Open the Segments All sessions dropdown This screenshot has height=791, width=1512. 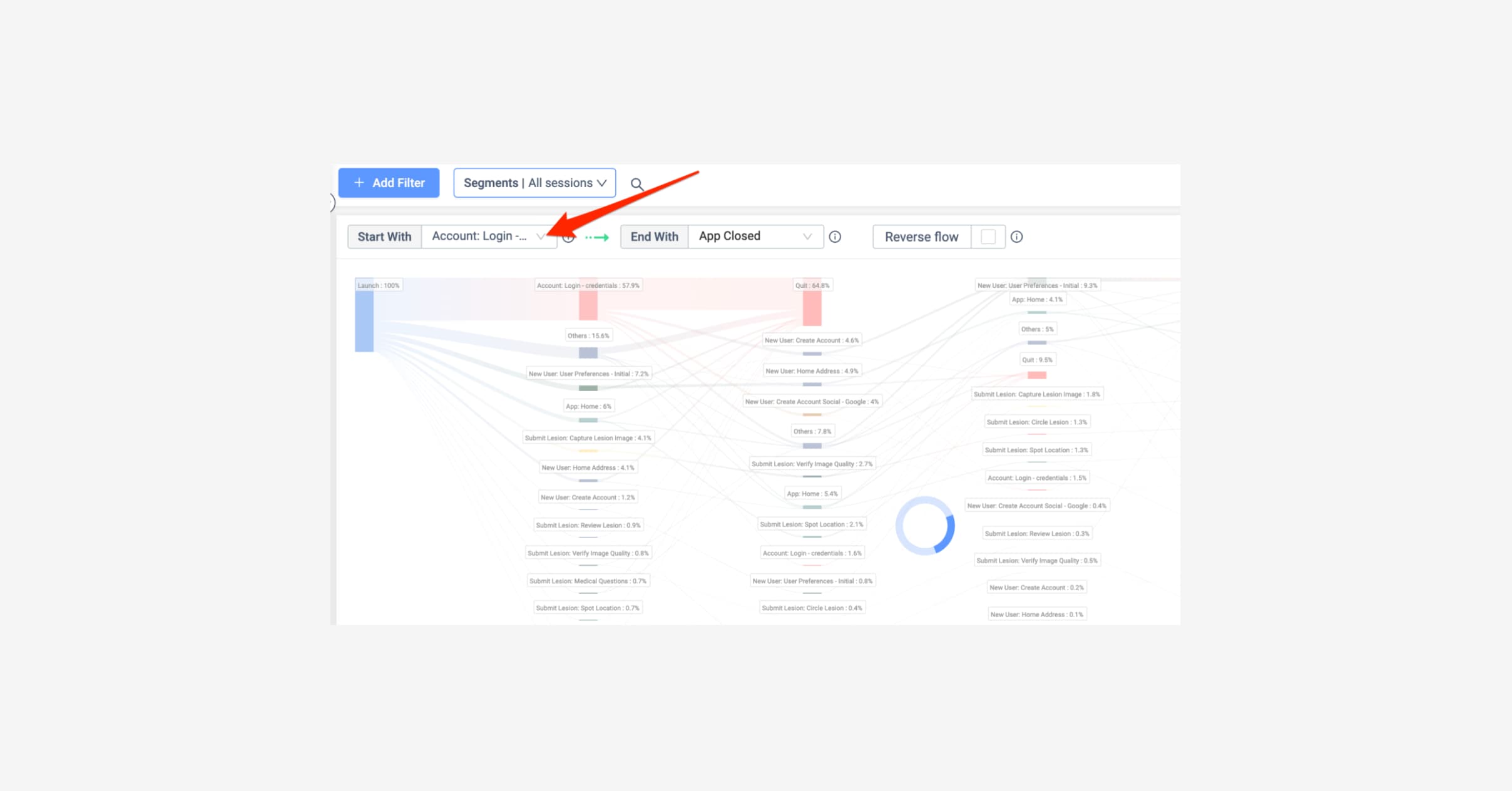coord(534,183)
